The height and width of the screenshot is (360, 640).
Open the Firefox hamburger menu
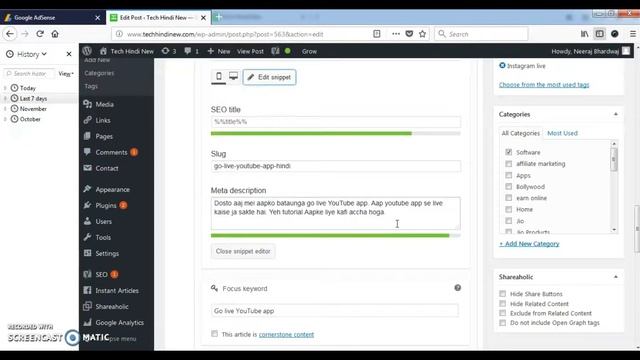click(x=633, y=34)
